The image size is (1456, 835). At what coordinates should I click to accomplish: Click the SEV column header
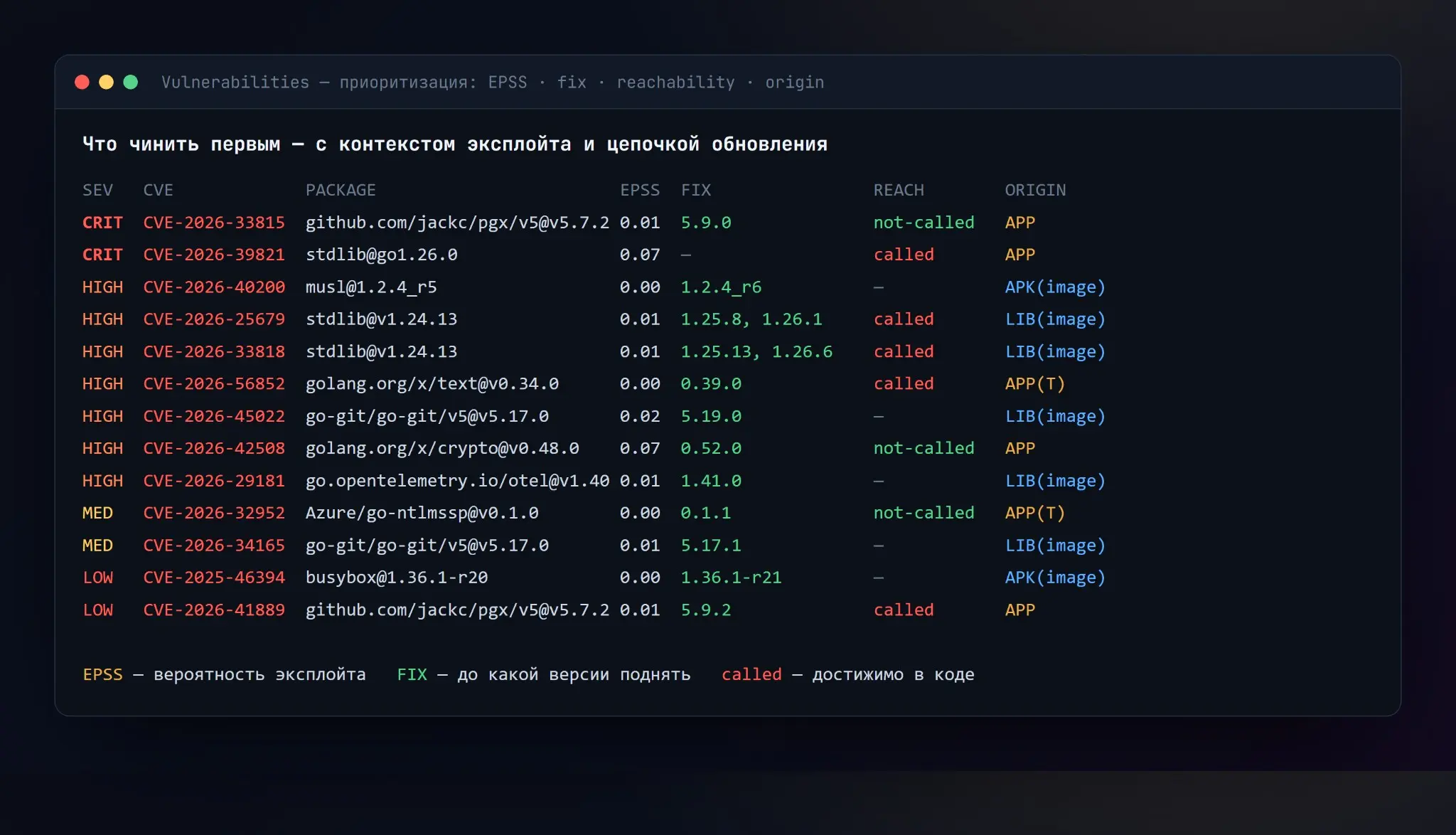click(97, 190)
